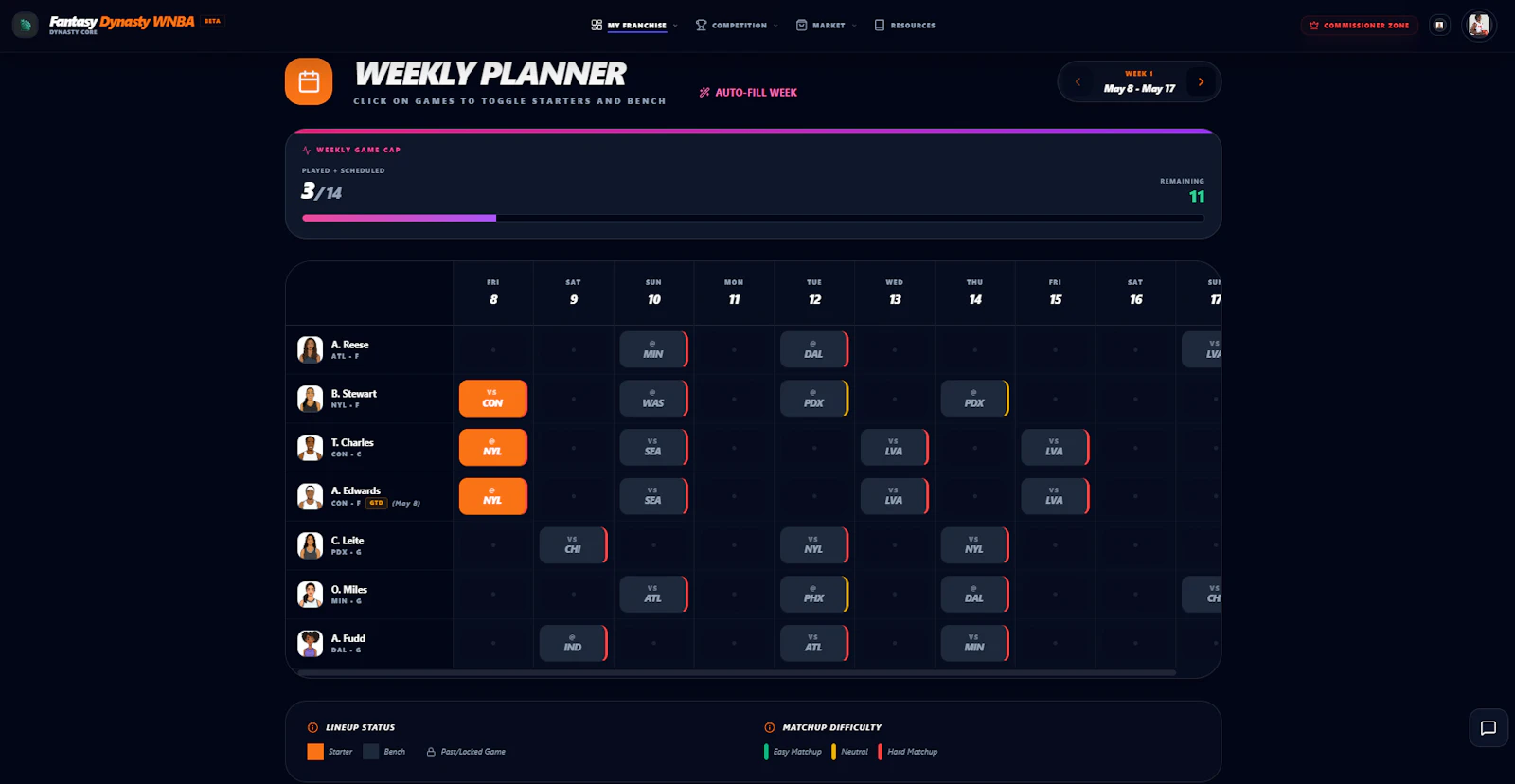Start A. Reese's @ MIN game on Sunday 10
This screenshot has width=1515, height=784.
653,349
